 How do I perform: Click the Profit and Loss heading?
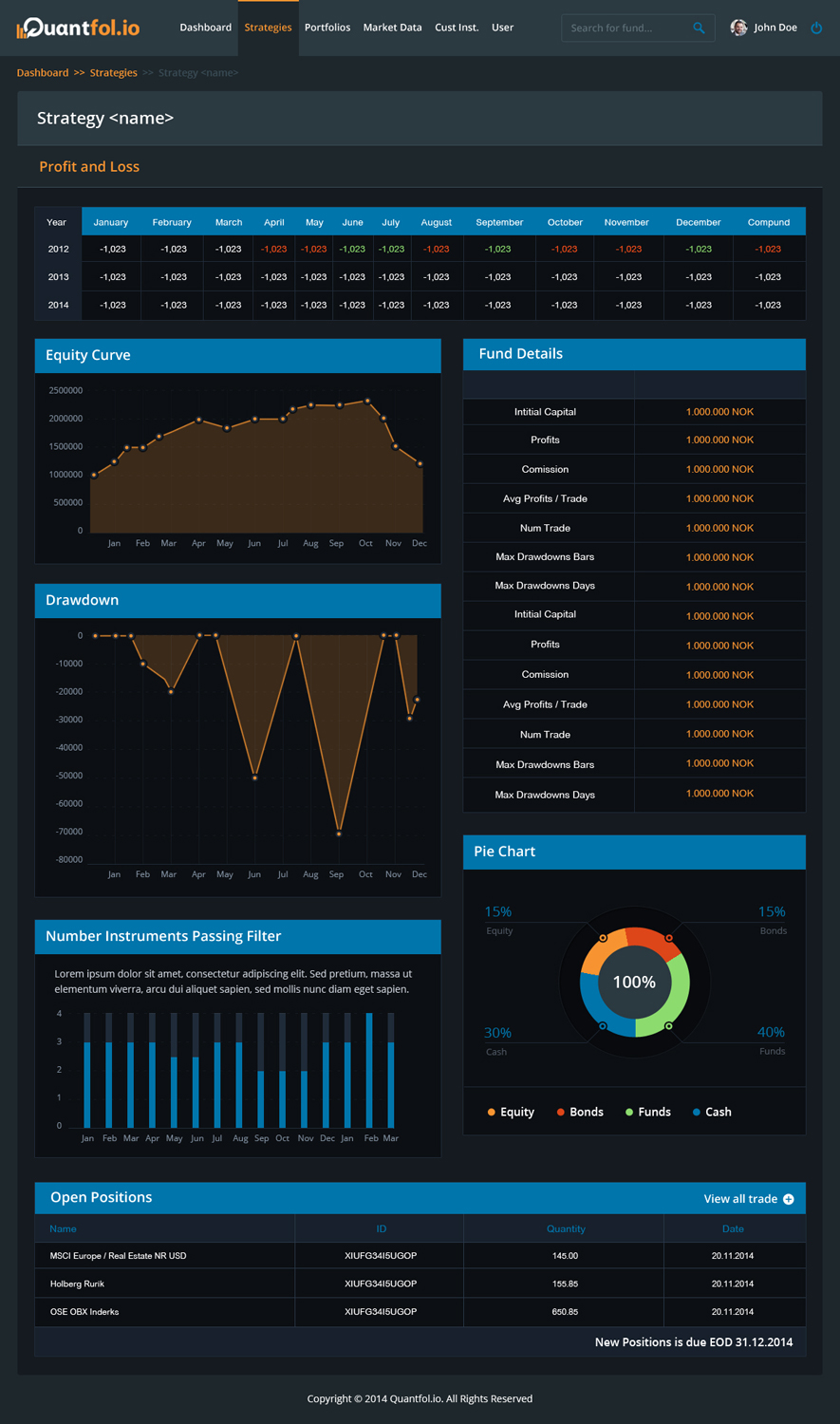[89, 166]
